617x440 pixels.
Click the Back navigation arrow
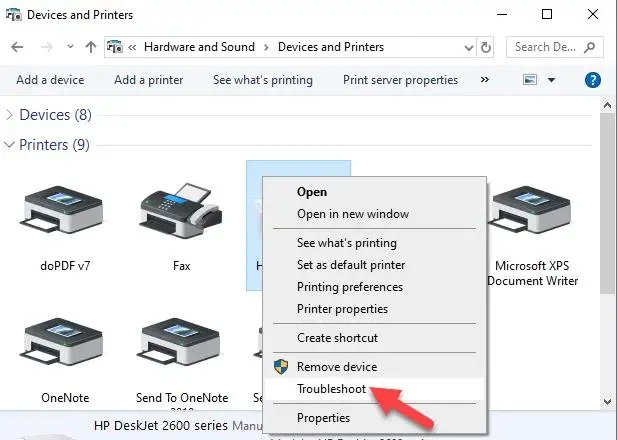pos(17,47)
